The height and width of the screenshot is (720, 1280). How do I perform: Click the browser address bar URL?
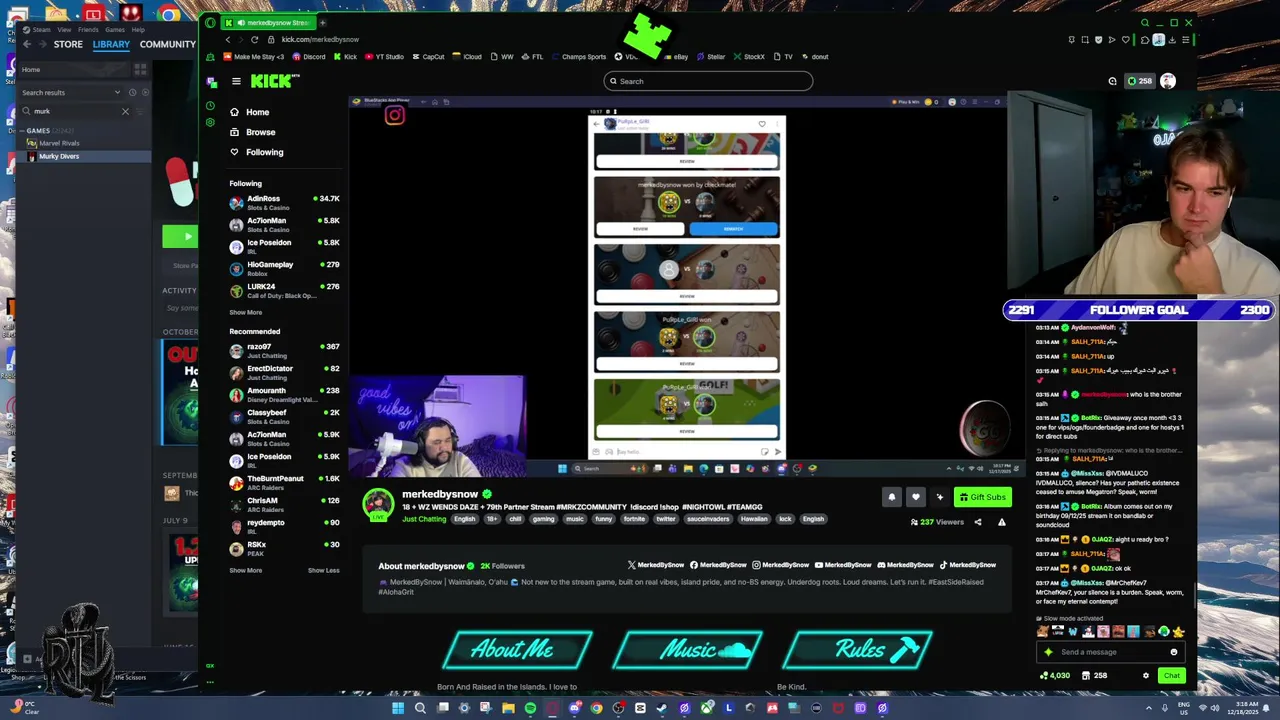(320, 39)
